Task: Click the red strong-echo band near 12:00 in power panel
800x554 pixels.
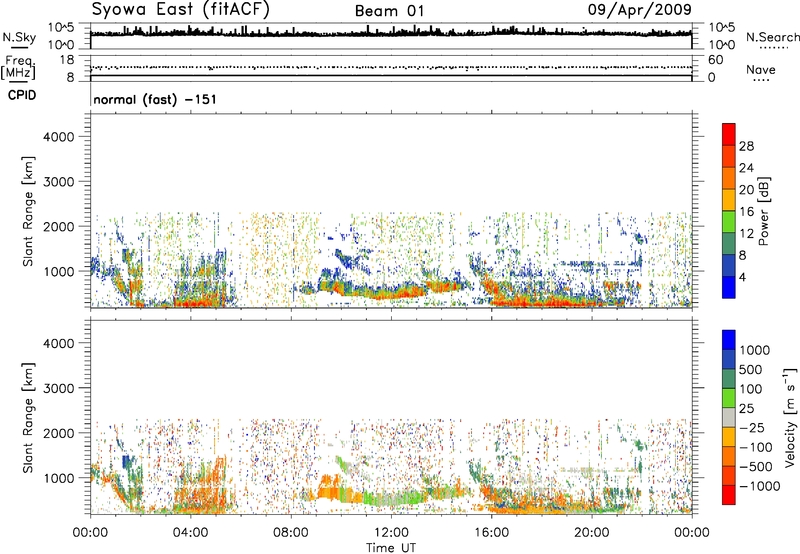Action: (393, 293)
